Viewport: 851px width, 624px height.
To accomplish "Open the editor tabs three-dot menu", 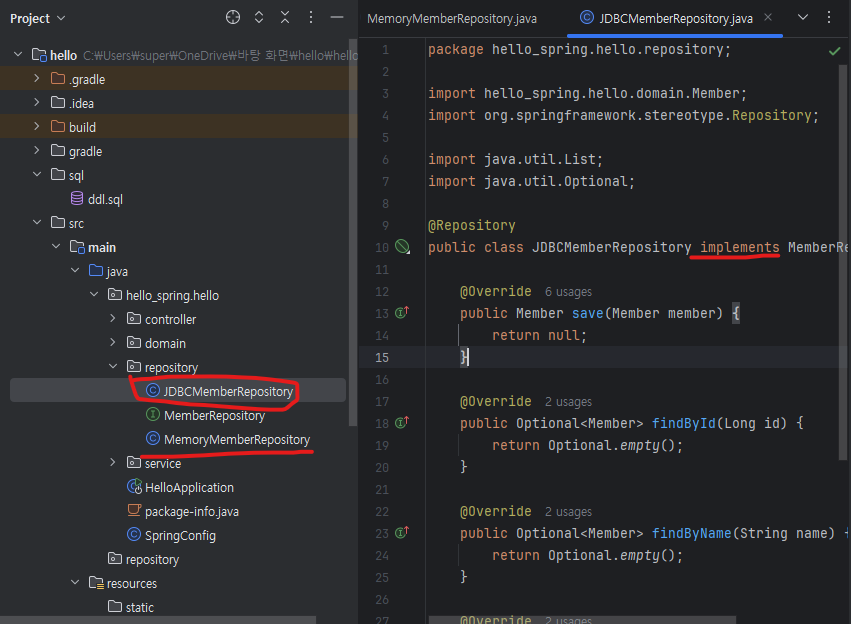I will 828,18.
